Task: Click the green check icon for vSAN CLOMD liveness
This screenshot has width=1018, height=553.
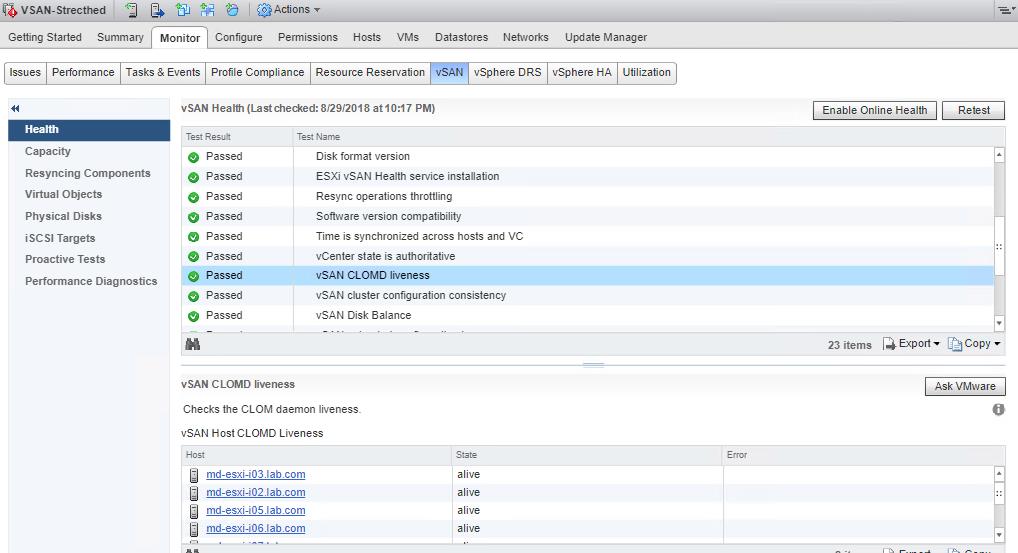Action: point(193,276)
